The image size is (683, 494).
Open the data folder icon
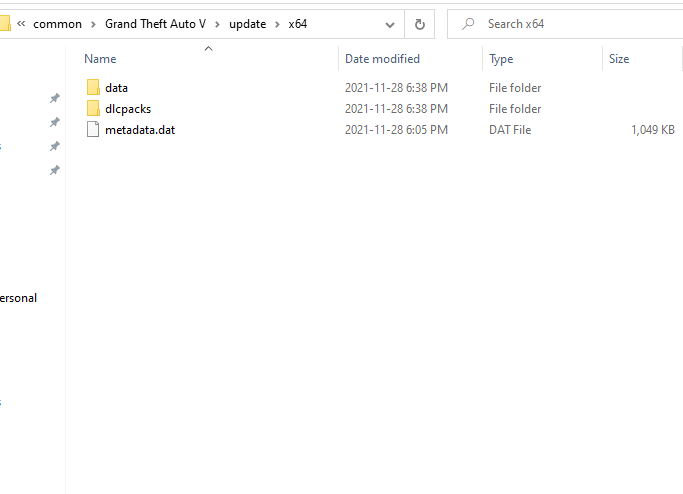point(93,88)
